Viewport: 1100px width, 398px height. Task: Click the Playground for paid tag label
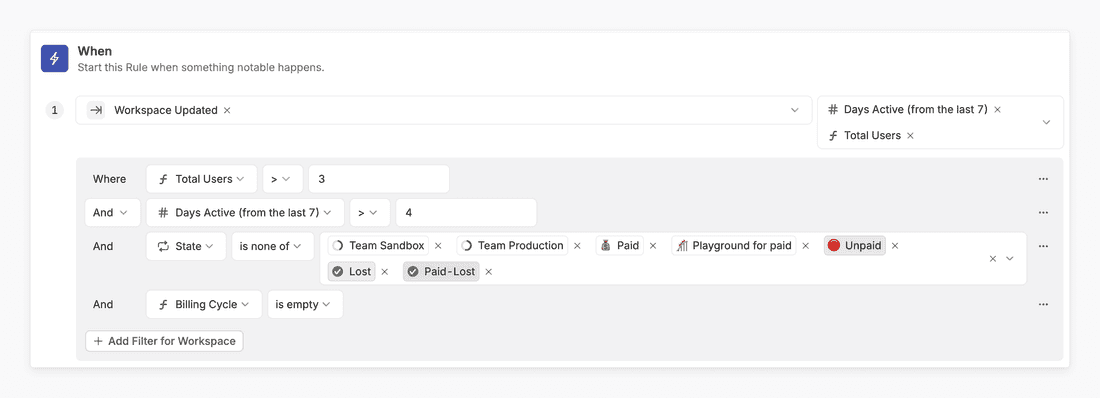tap(734, 246)
